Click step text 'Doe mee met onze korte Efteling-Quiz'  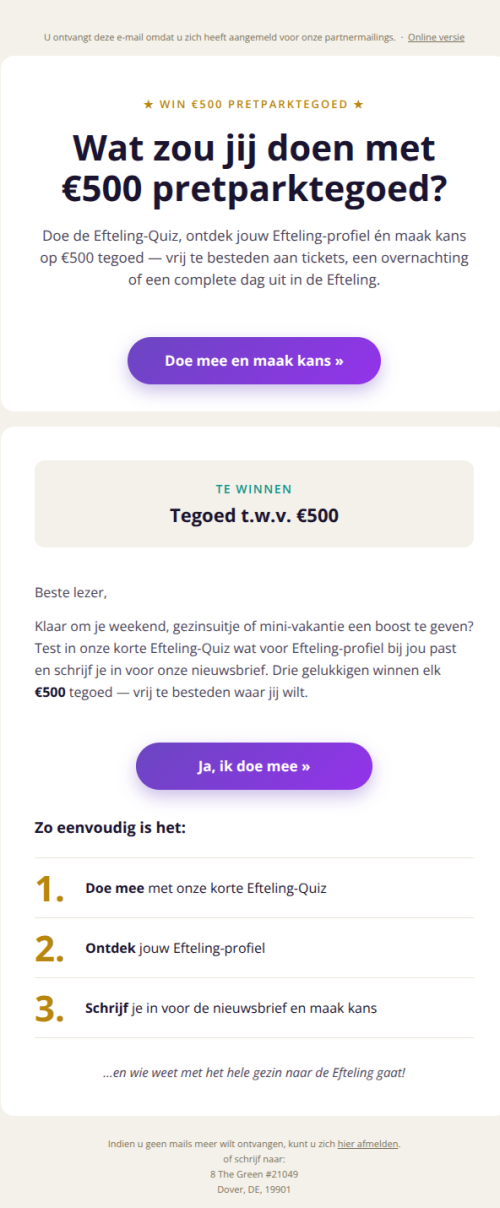point(206,888)
